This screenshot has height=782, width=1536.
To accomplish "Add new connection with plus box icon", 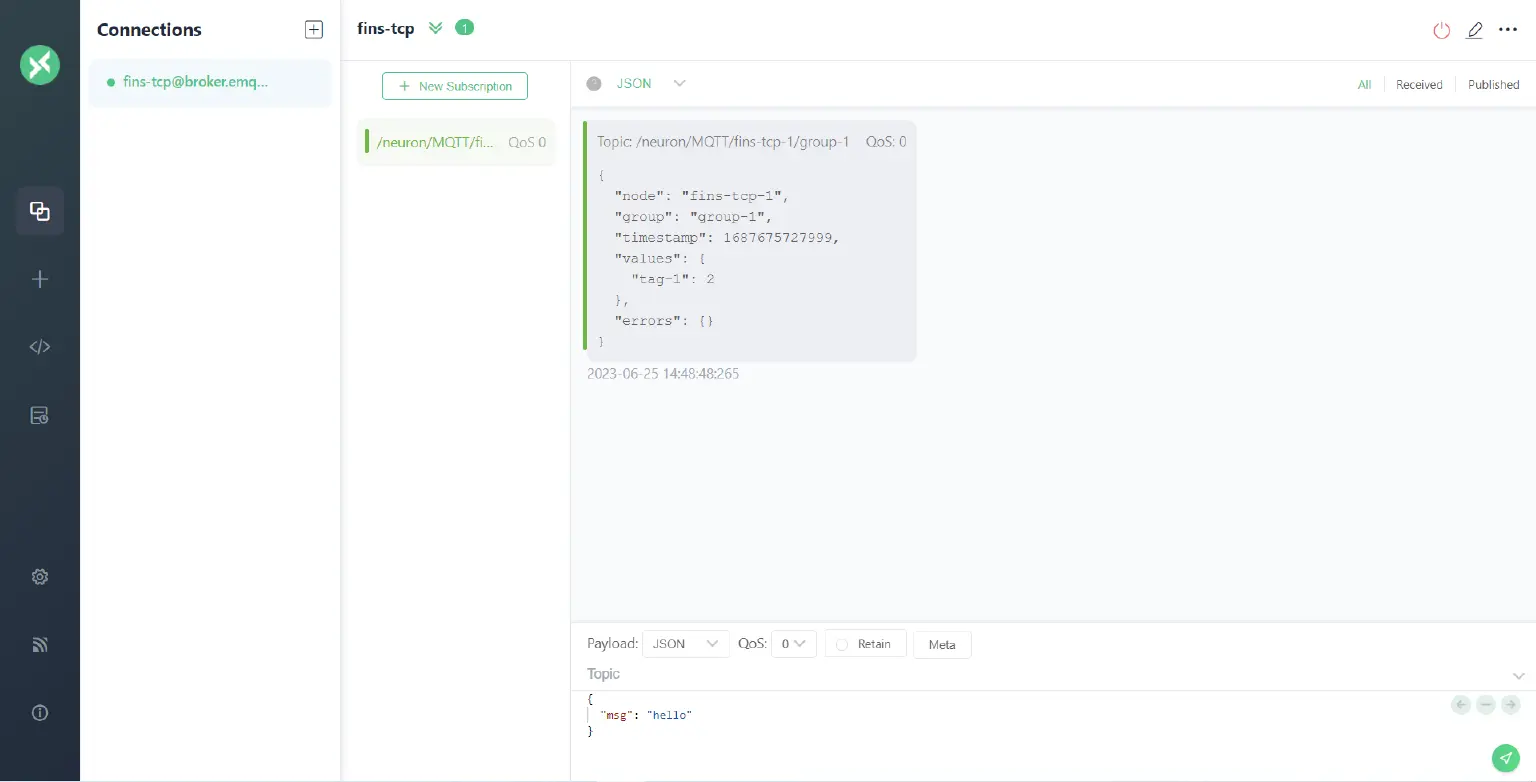I will pyautogui.click(x=314, y=30).
